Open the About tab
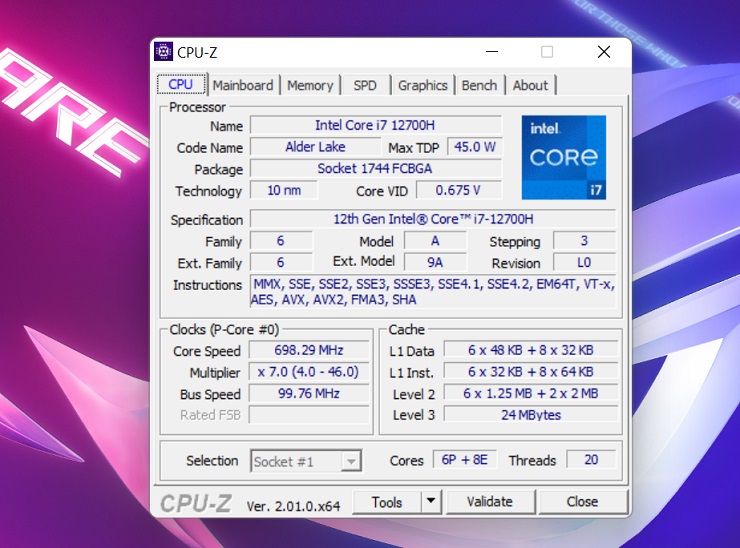This screenshot has width=740, height=548. point(530,85)
